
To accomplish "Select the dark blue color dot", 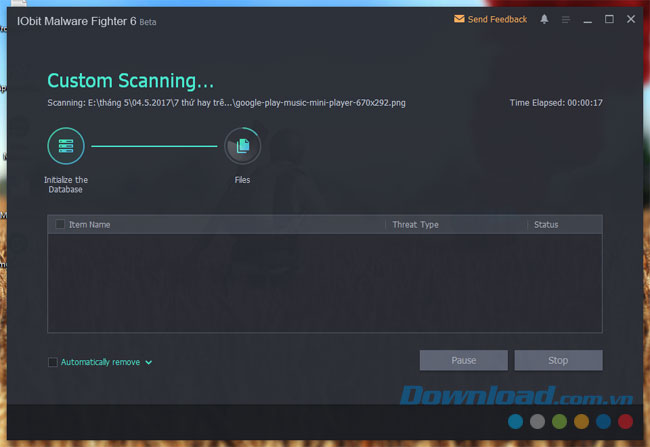I will 603,421.
